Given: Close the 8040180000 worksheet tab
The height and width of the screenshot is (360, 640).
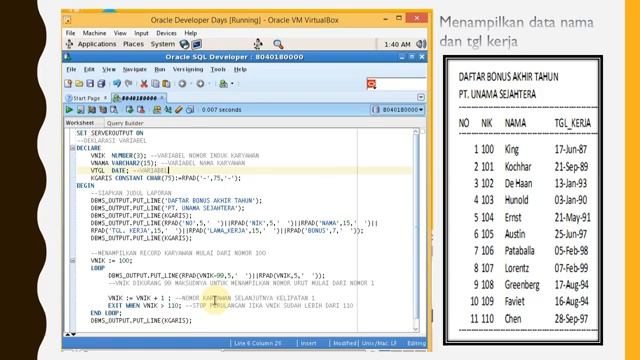Looking at the screenshot, I should point(162,98).
